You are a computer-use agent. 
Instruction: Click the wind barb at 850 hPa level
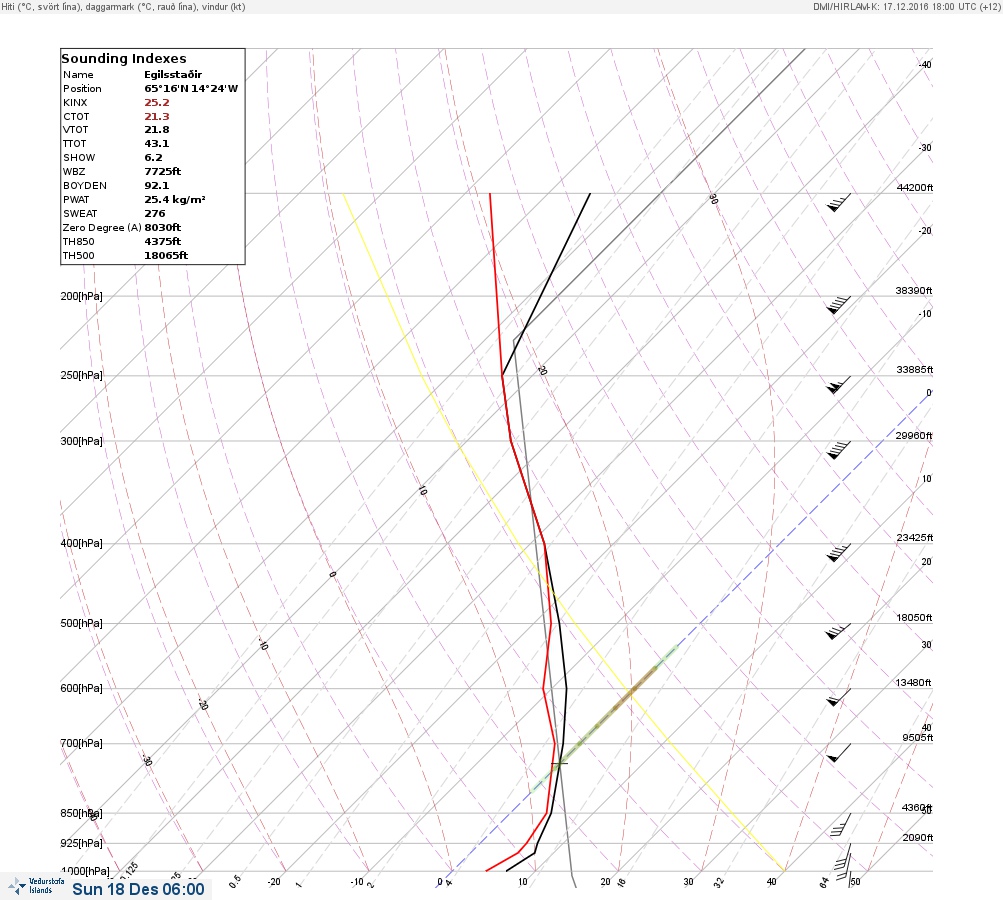tap(841, 825)
